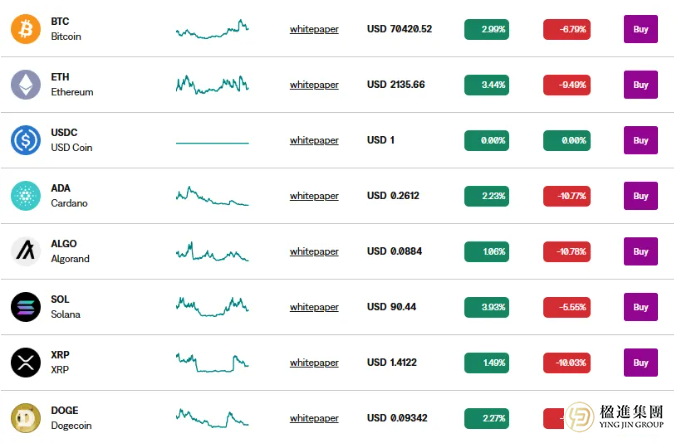Screen dimensions: 674x444
Task: Open the Solana whitepaper link
Action: (314, 307)
